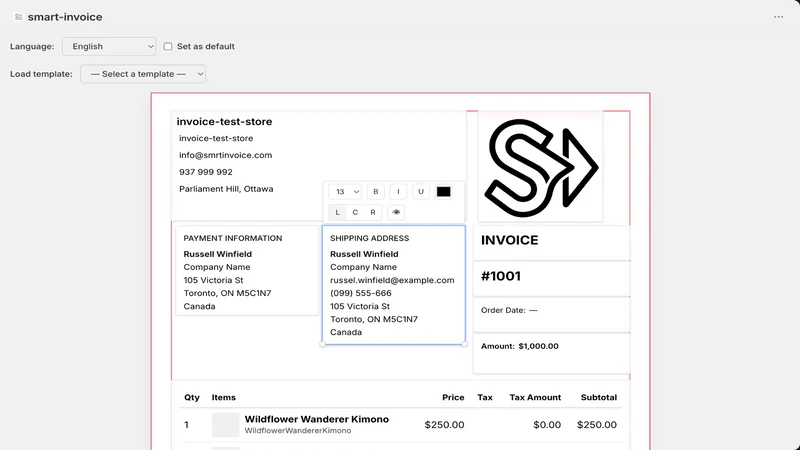Open the three-dot more options menu
This screenshot has height=450, width=800.
[x=778, y=17]
